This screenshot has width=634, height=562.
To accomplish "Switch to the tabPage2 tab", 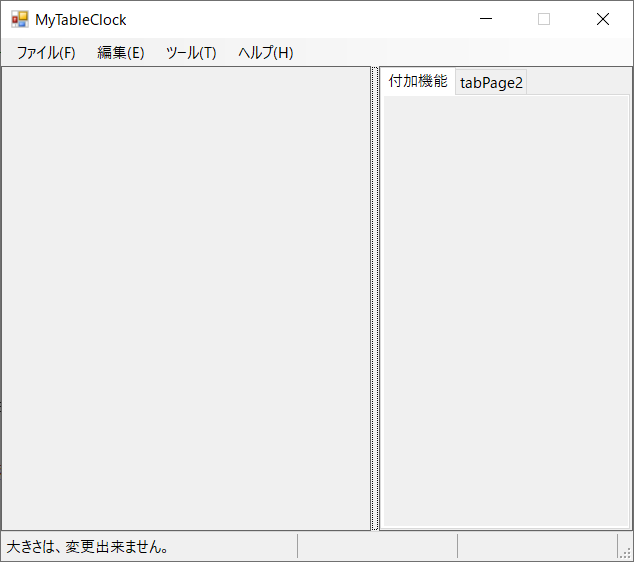I will pos(491,83).
